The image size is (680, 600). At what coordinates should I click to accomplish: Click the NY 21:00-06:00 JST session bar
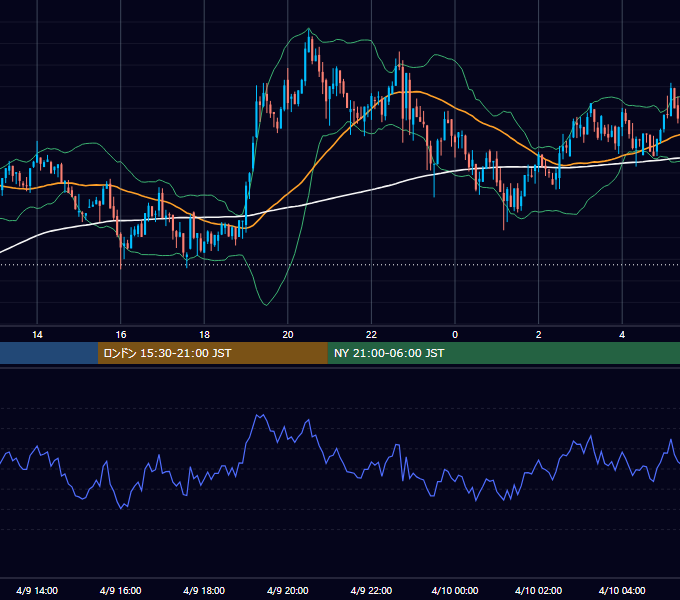(x=503, y=353)
